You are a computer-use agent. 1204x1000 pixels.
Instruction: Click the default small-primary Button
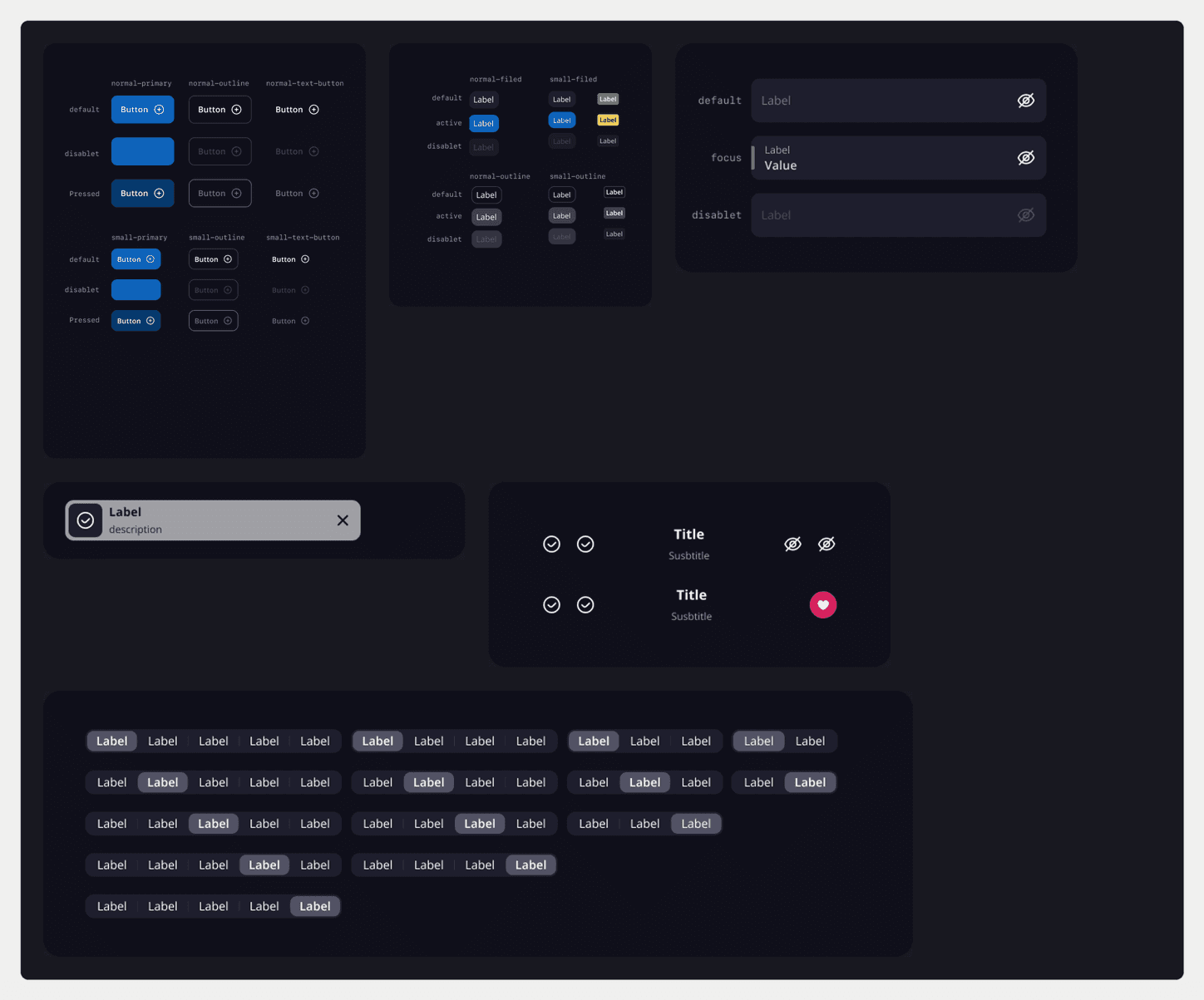point(136,259)
